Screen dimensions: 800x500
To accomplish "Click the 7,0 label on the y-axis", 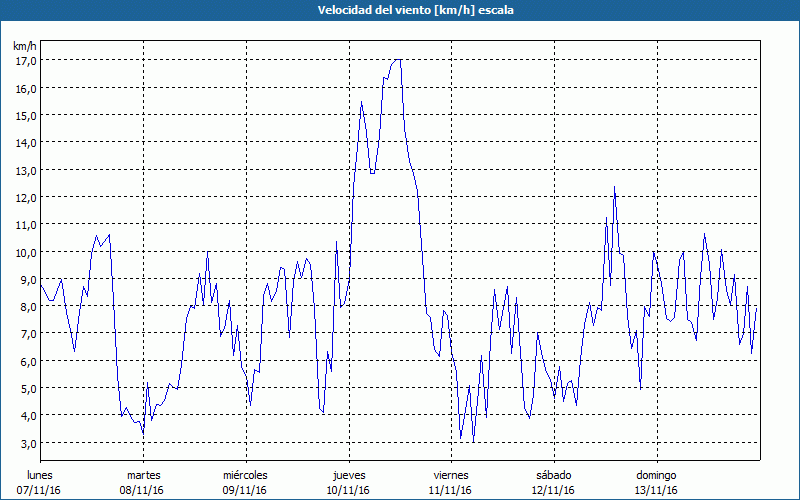I will click(26, 334).
